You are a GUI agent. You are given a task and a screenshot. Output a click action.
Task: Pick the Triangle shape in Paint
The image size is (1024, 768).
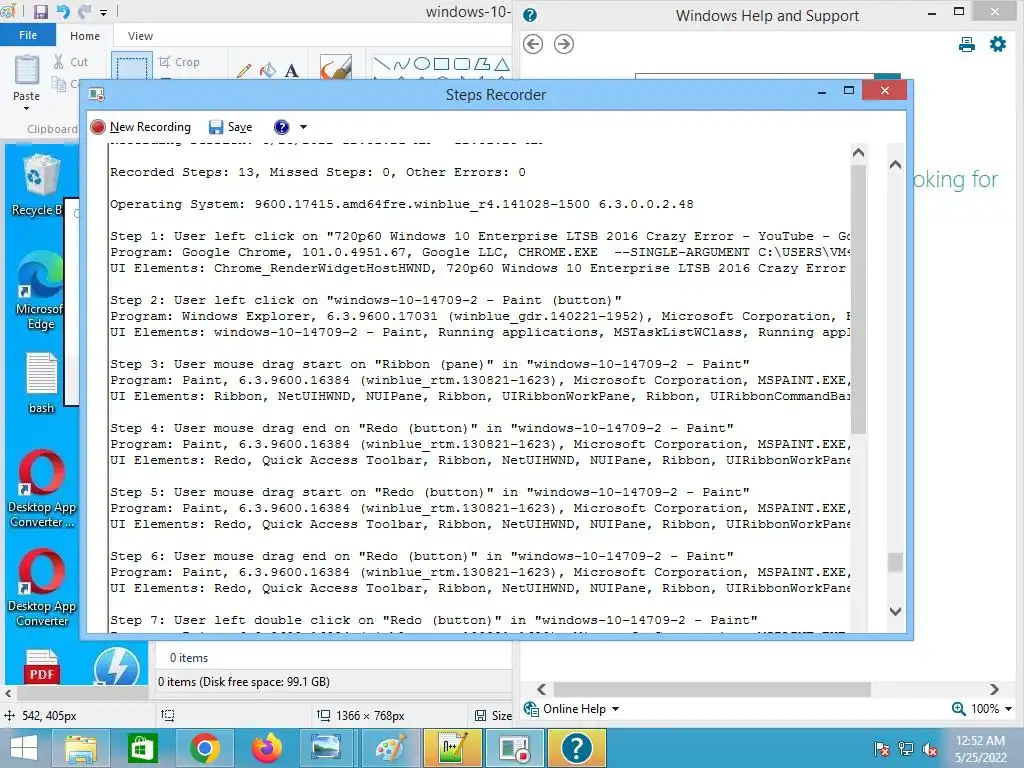502,63
